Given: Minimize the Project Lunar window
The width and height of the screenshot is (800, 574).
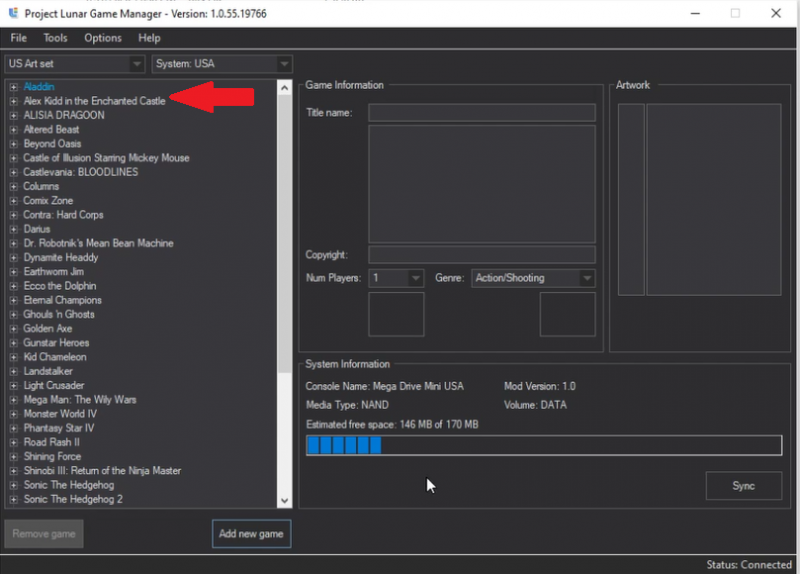Looking at the screenshot, I should pos(695,13).
